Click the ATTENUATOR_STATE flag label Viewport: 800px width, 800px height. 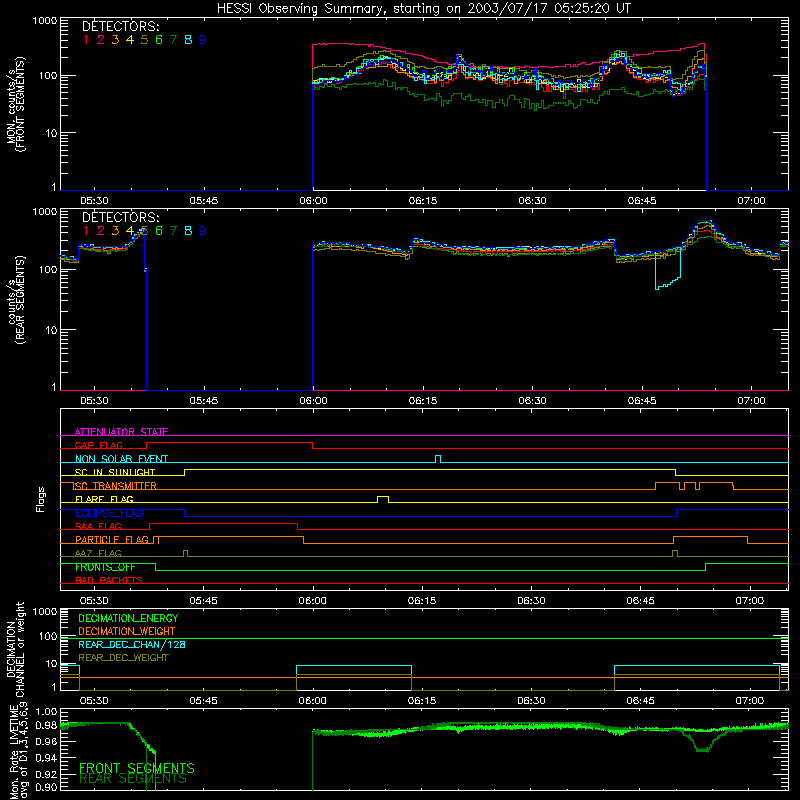(121, 432)
